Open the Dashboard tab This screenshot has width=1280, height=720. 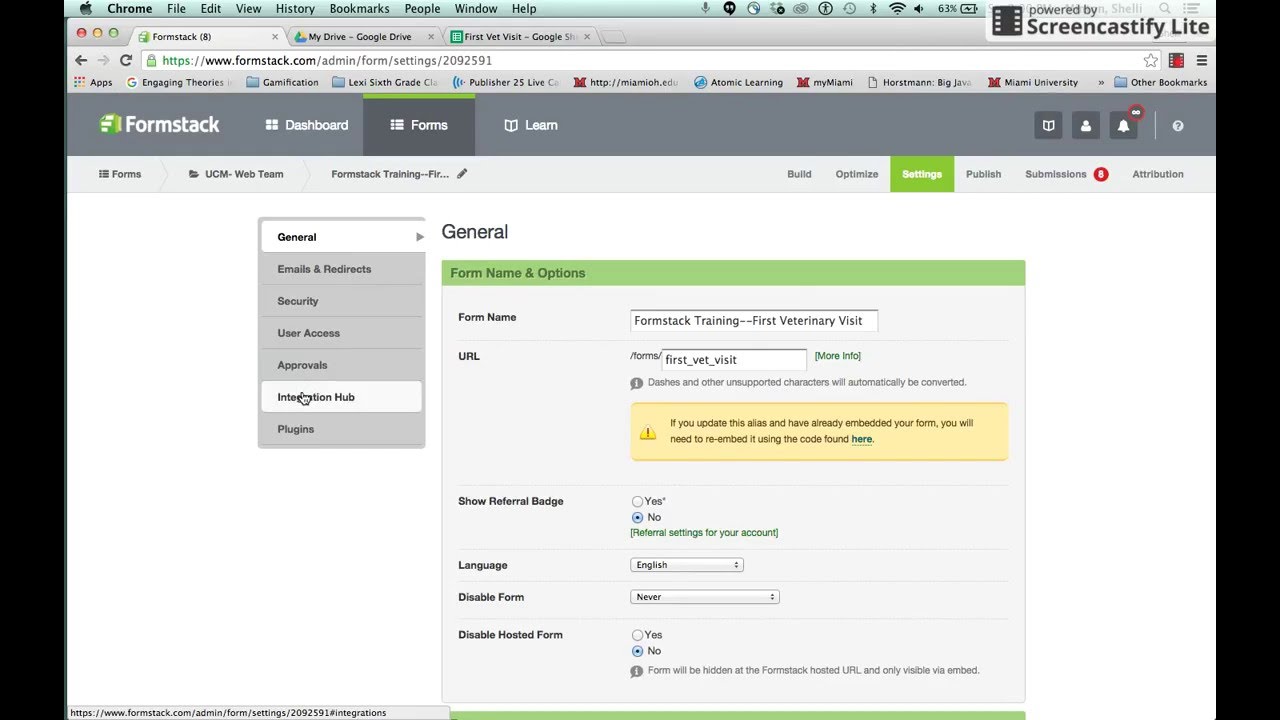tap(306, 125)
